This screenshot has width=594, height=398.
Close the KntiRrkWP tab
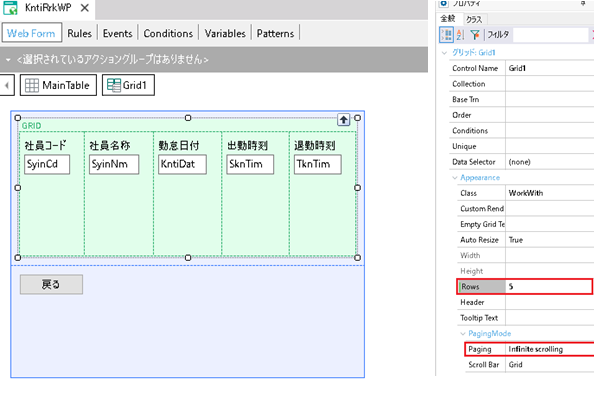85,8
